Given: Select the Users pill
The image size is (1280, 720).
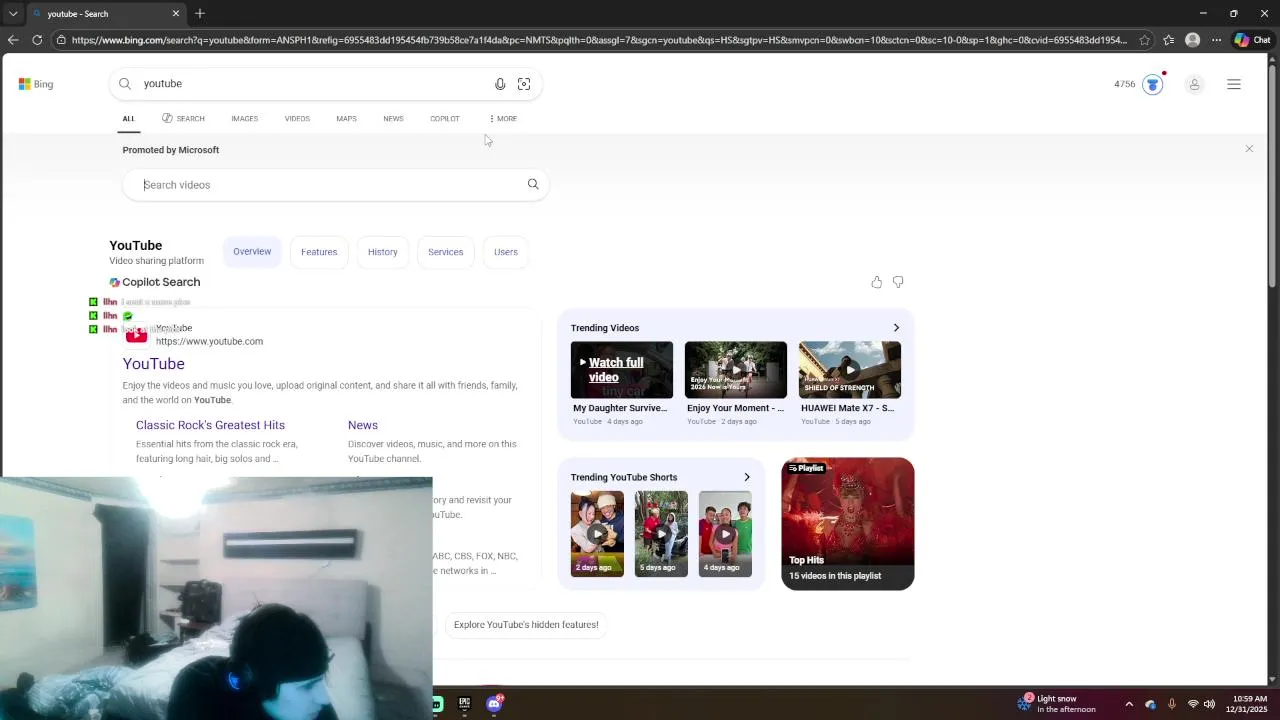Looking at the screenshot, I should [x=506, y=252].
